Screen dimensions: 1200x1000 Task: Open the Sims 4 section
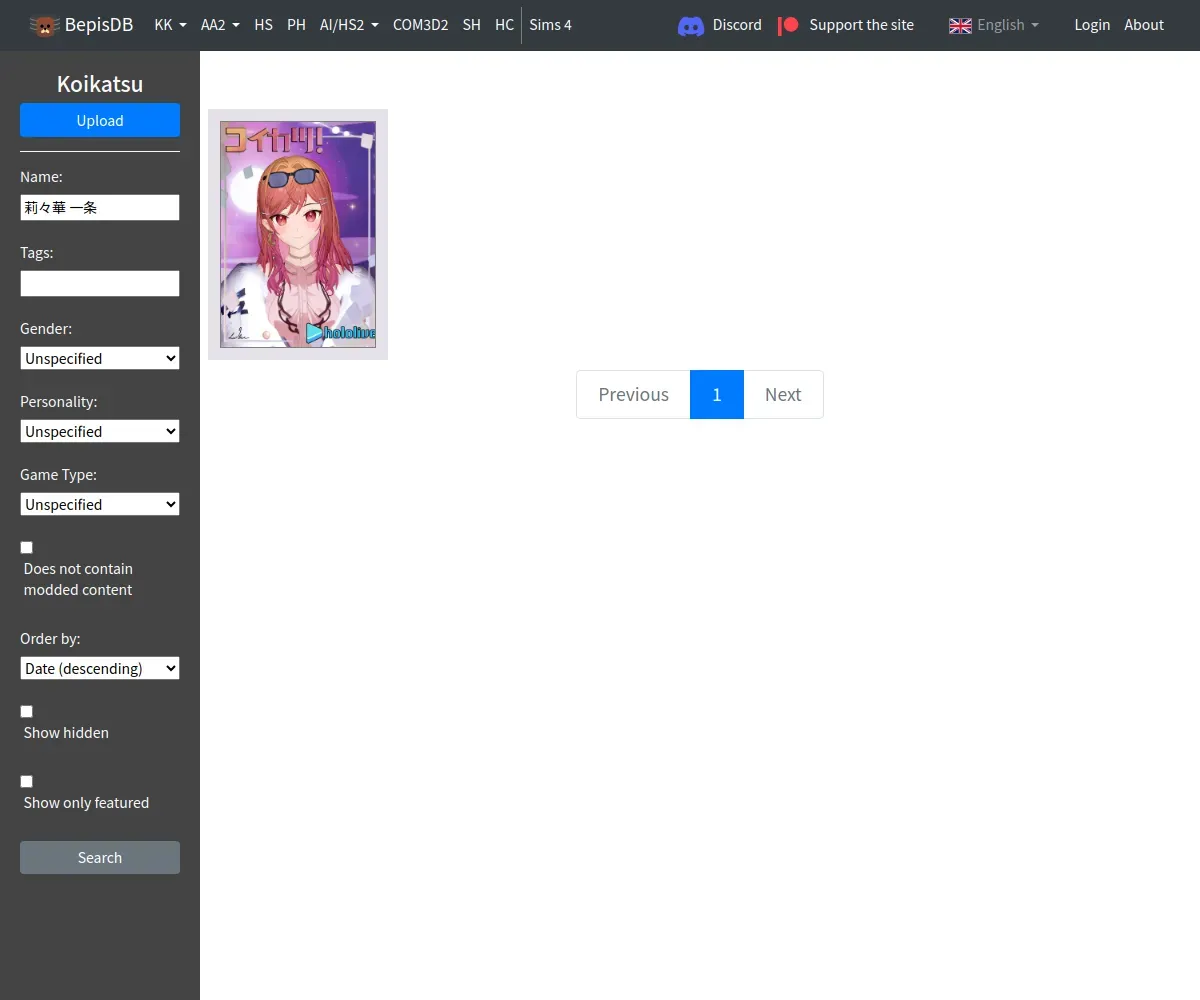(551, 25)
